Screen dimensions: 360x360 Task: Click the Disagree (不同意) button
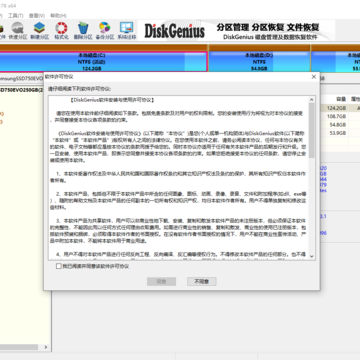point(202,281)
